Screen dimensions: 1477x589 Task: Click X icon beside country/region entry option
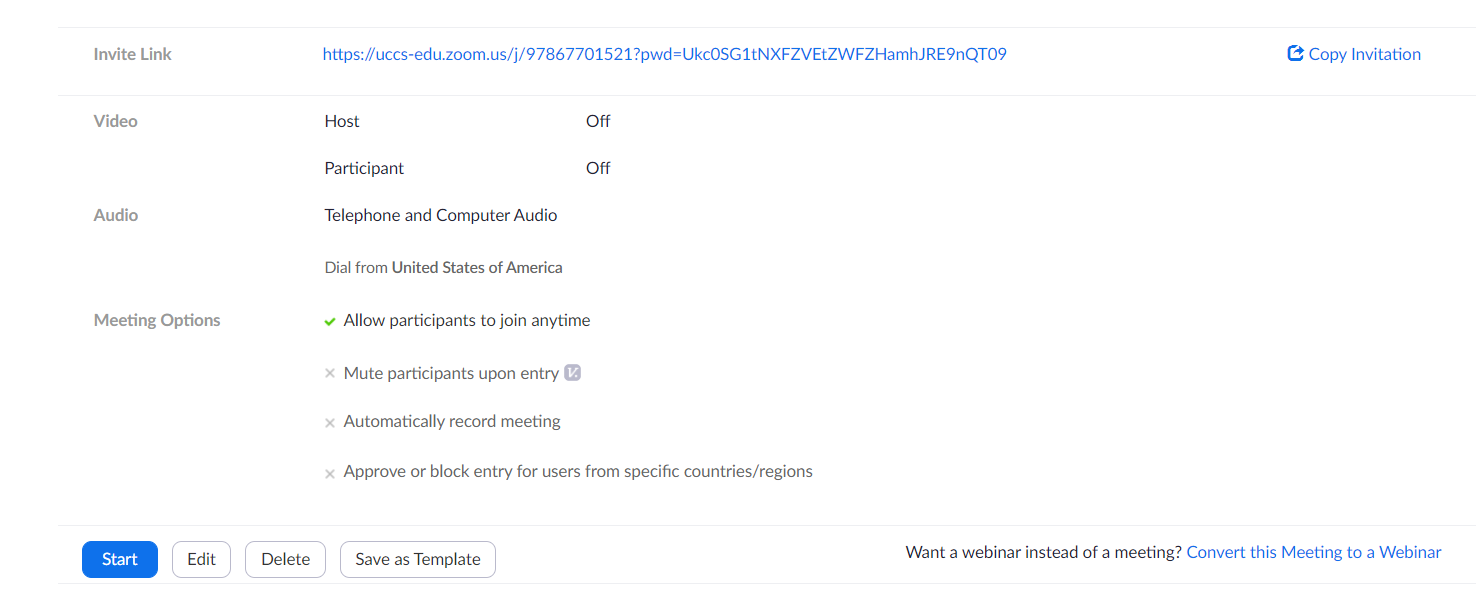pyautogui.click(x=329, y=474)
